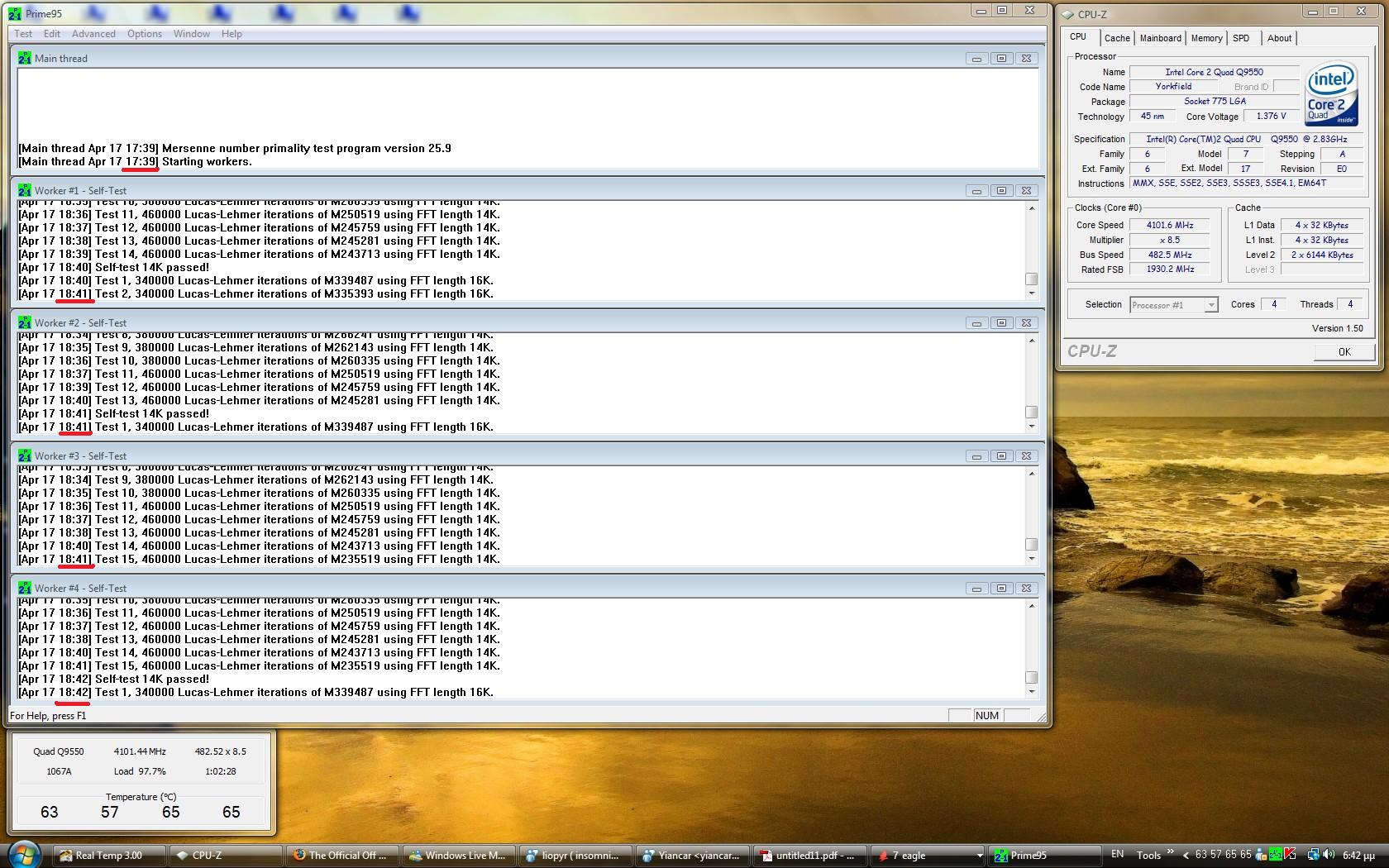Screen dimensions: 1389x868
Task: Click Worker #4 scrollbar down arrow
Action: pos(1031,692)
